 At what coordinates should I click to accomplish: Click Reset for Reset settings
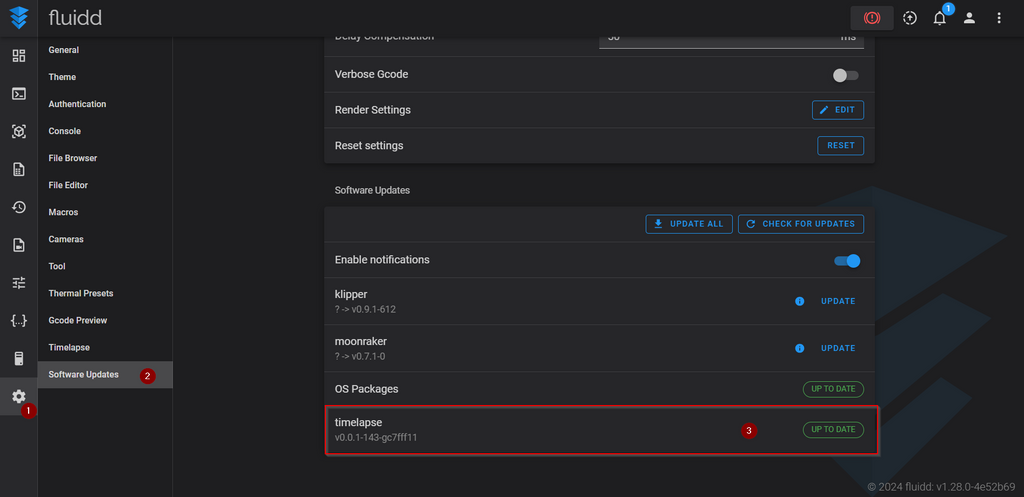tap(840, 145)
